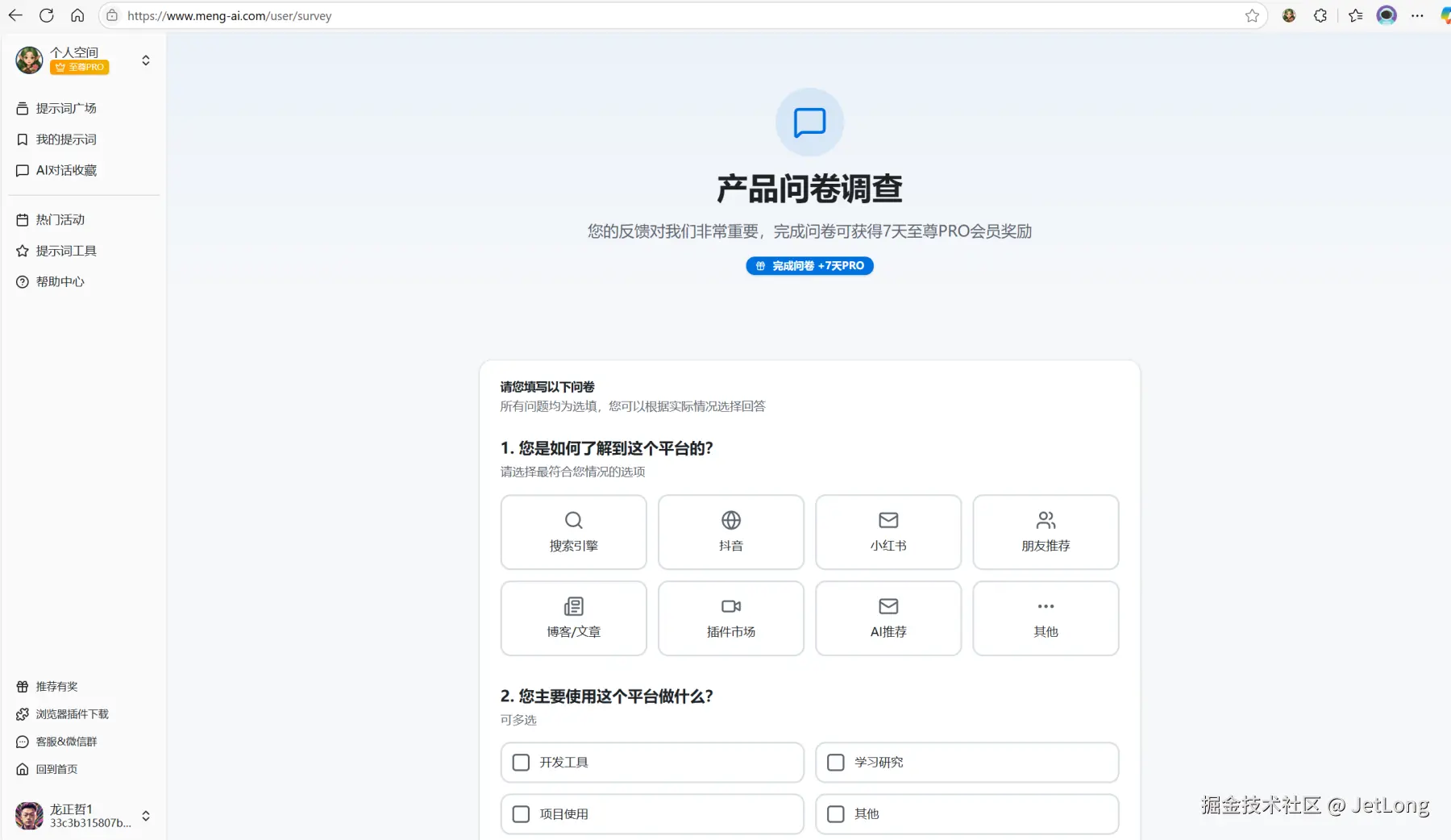Click 推荐有奖 link
The width and height of the screenshot is (1451, 840).
point(56,687)
